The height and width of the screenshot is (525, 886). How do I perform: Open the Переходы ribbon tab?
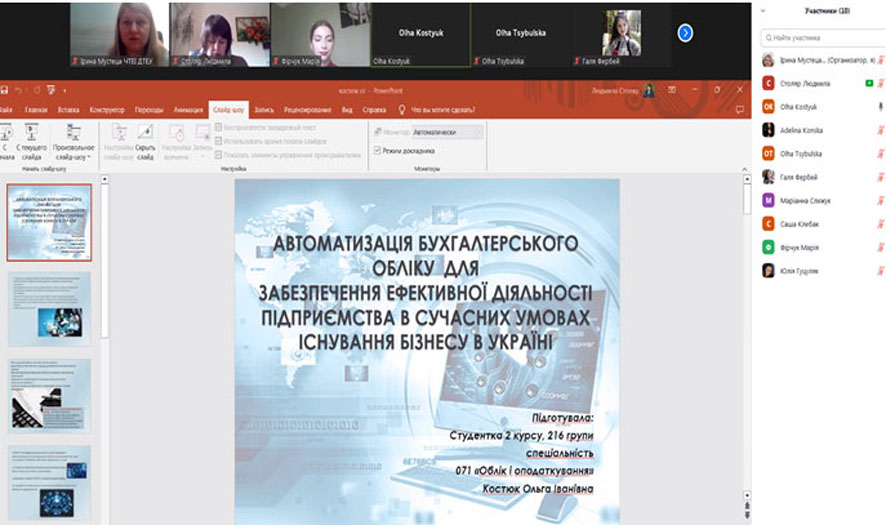click(149, 110)
